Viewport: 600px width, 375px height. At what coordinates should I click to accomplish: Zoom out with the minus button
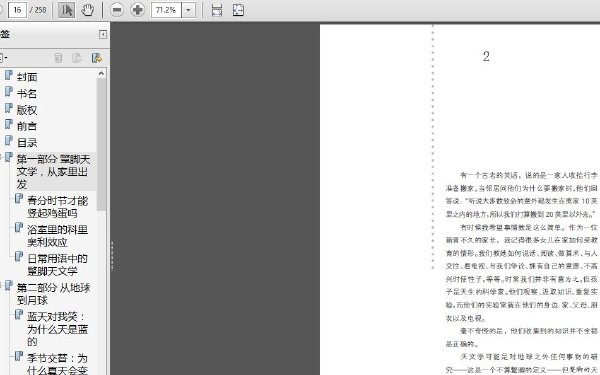pyautogui.click(x=117, y=10)
